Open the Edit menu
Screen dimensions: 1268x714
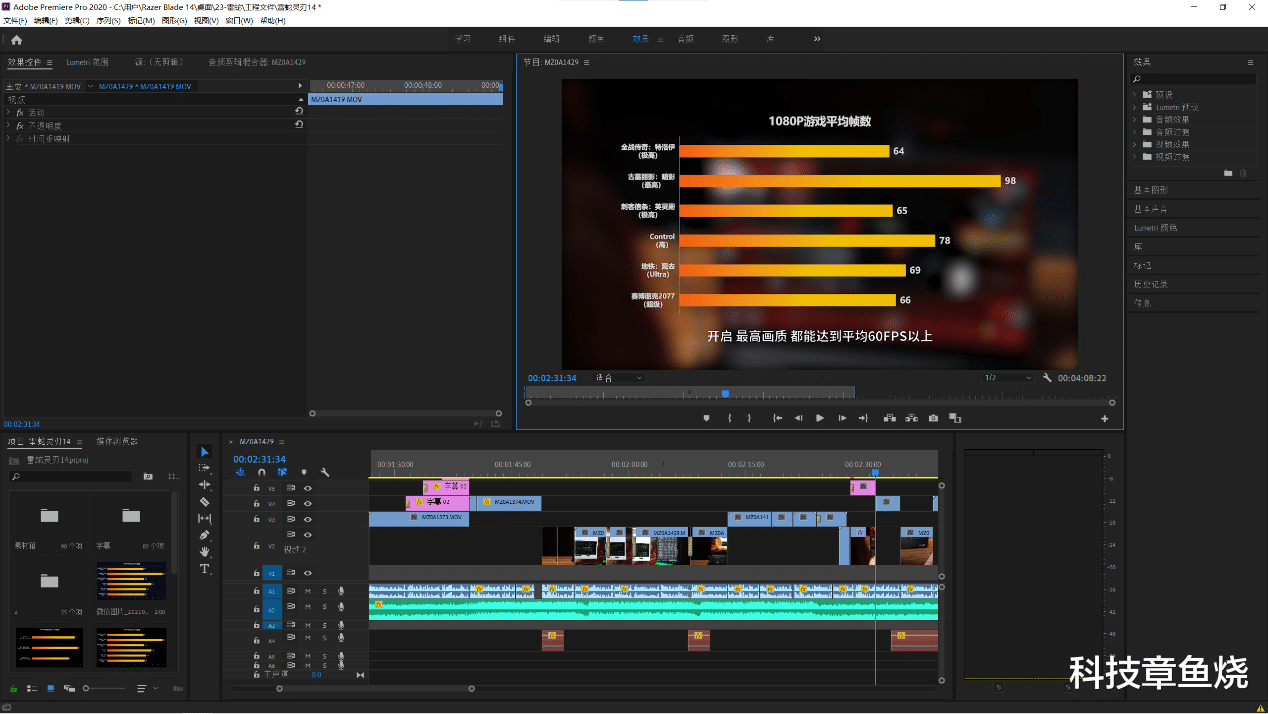46,20
